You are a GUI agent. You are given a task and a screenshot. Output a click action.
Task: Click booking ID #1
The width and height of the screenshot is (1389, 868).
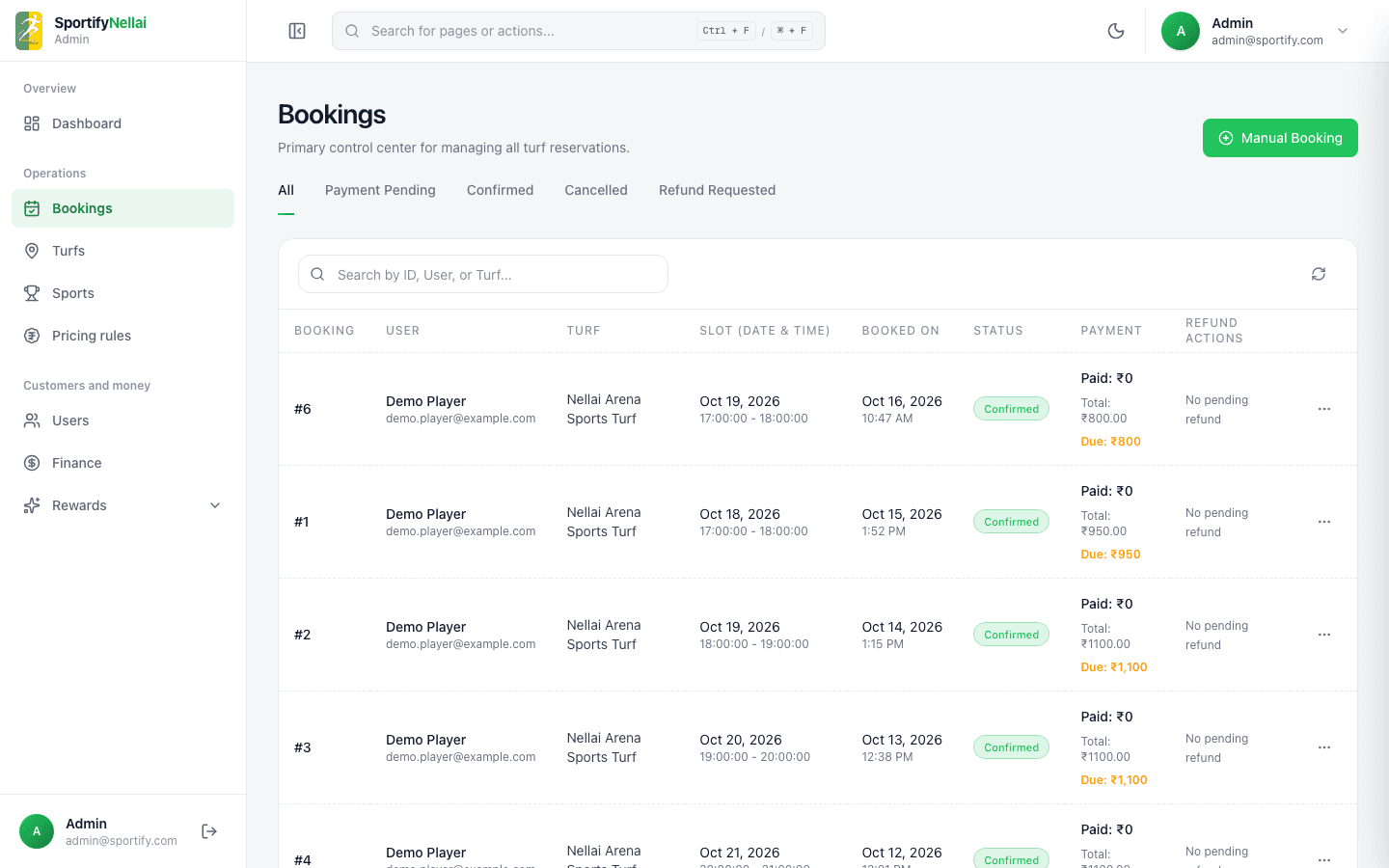302,522
